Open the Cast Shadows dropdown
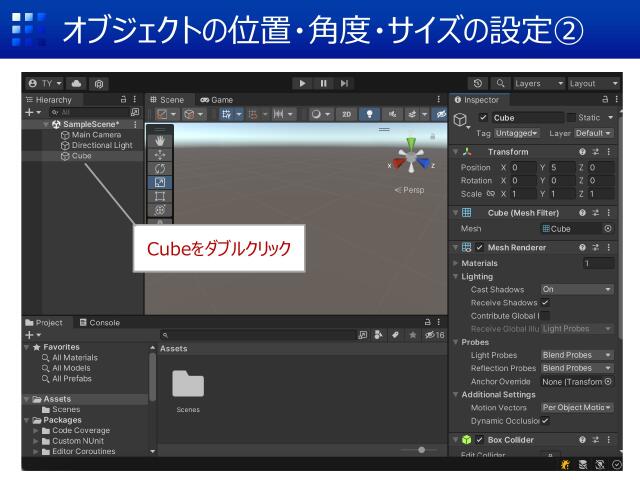640x480 pixels. (577, 289)
